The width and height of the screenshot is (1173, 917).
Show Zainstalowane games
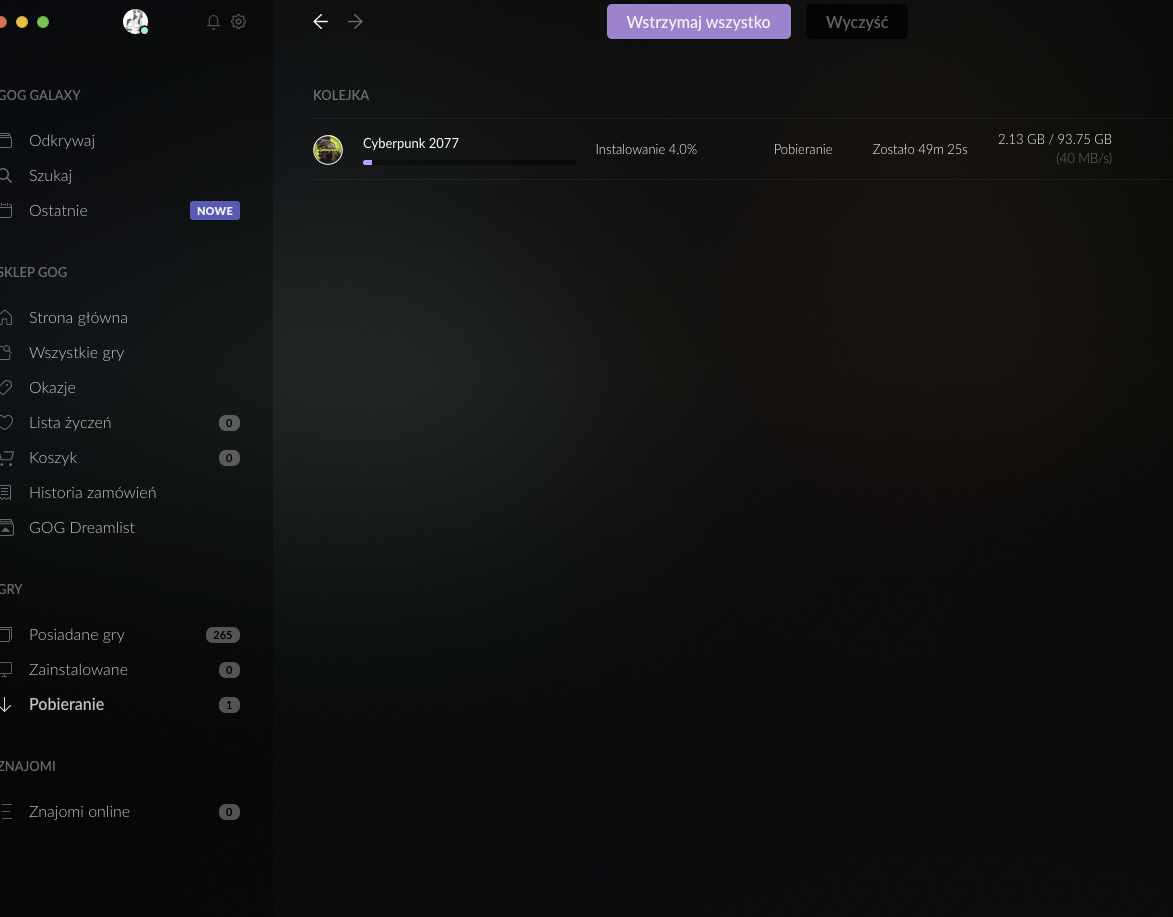point(79,669)
